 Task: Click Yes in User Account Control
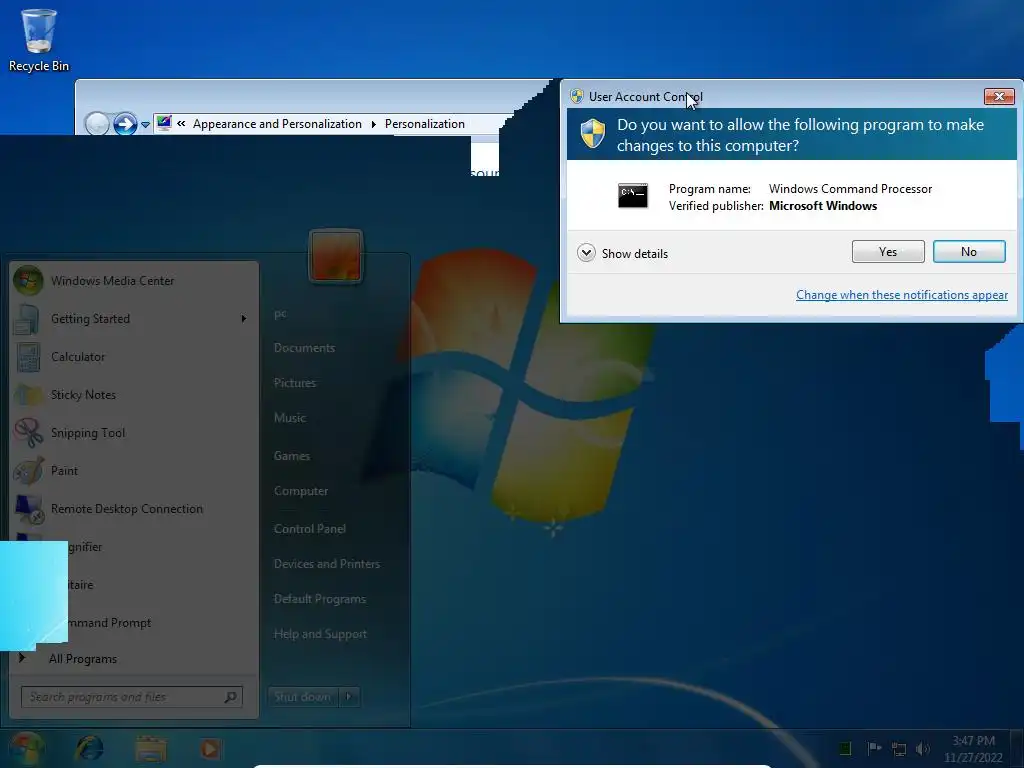[888, 251]
